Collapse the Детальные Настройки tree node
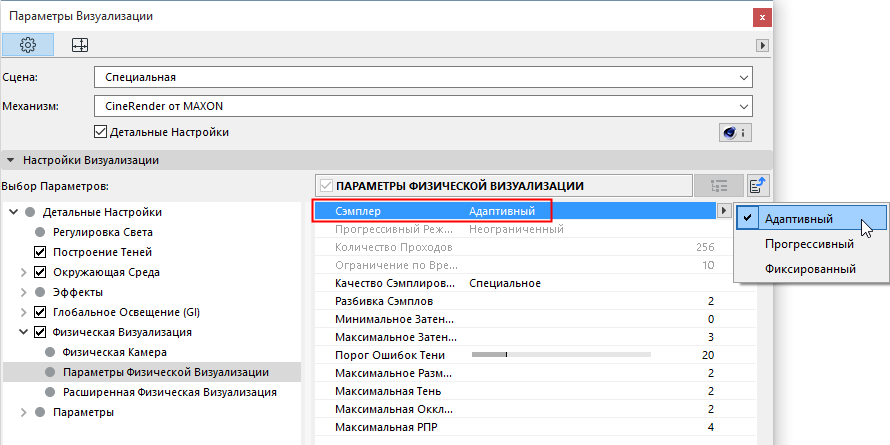Image resolution: width=890 pixels, height=445 pixels. [x=14, y=212]
